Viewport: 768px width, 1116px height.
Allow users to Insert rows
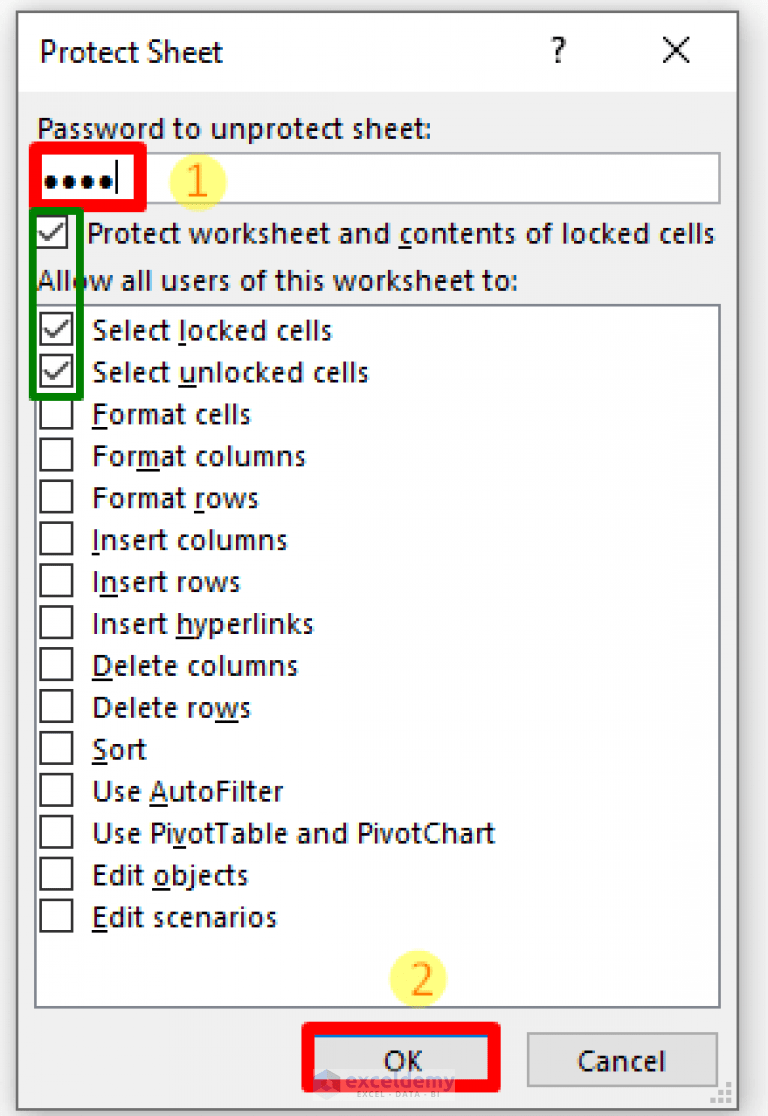pos(58,581)
